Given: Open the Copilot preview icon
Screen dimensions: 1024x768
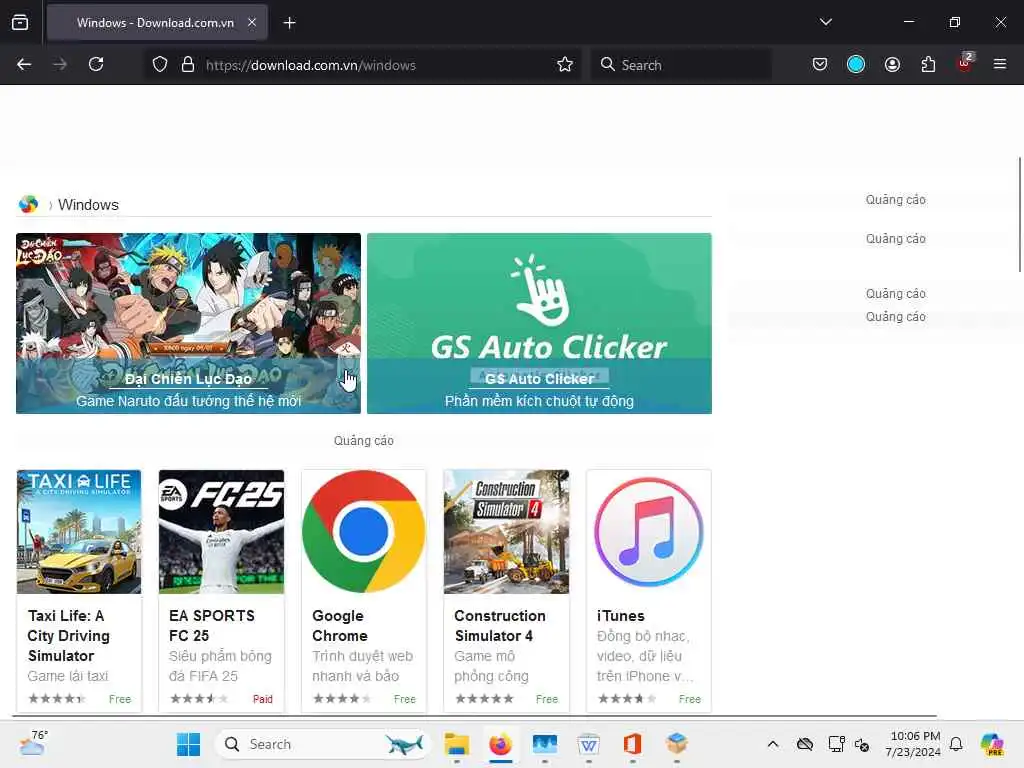Looking at the screenshot, I should pyautogui.click(x=992, y=744).
